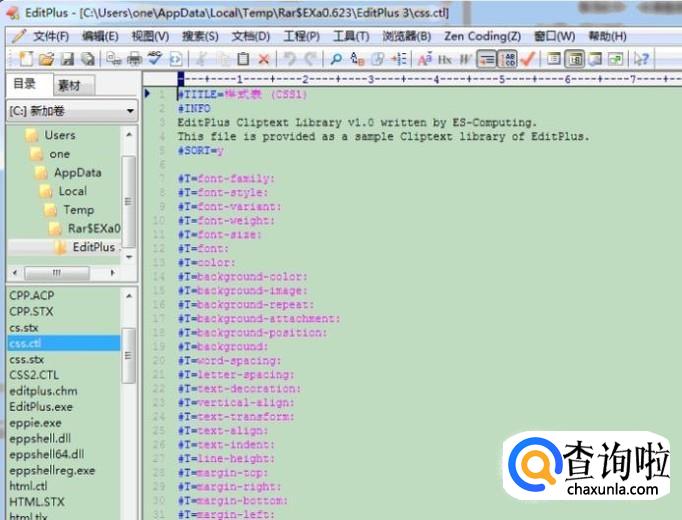Toggle the Directory window button
The image size is (682, 520).
(x=574, y=59)
